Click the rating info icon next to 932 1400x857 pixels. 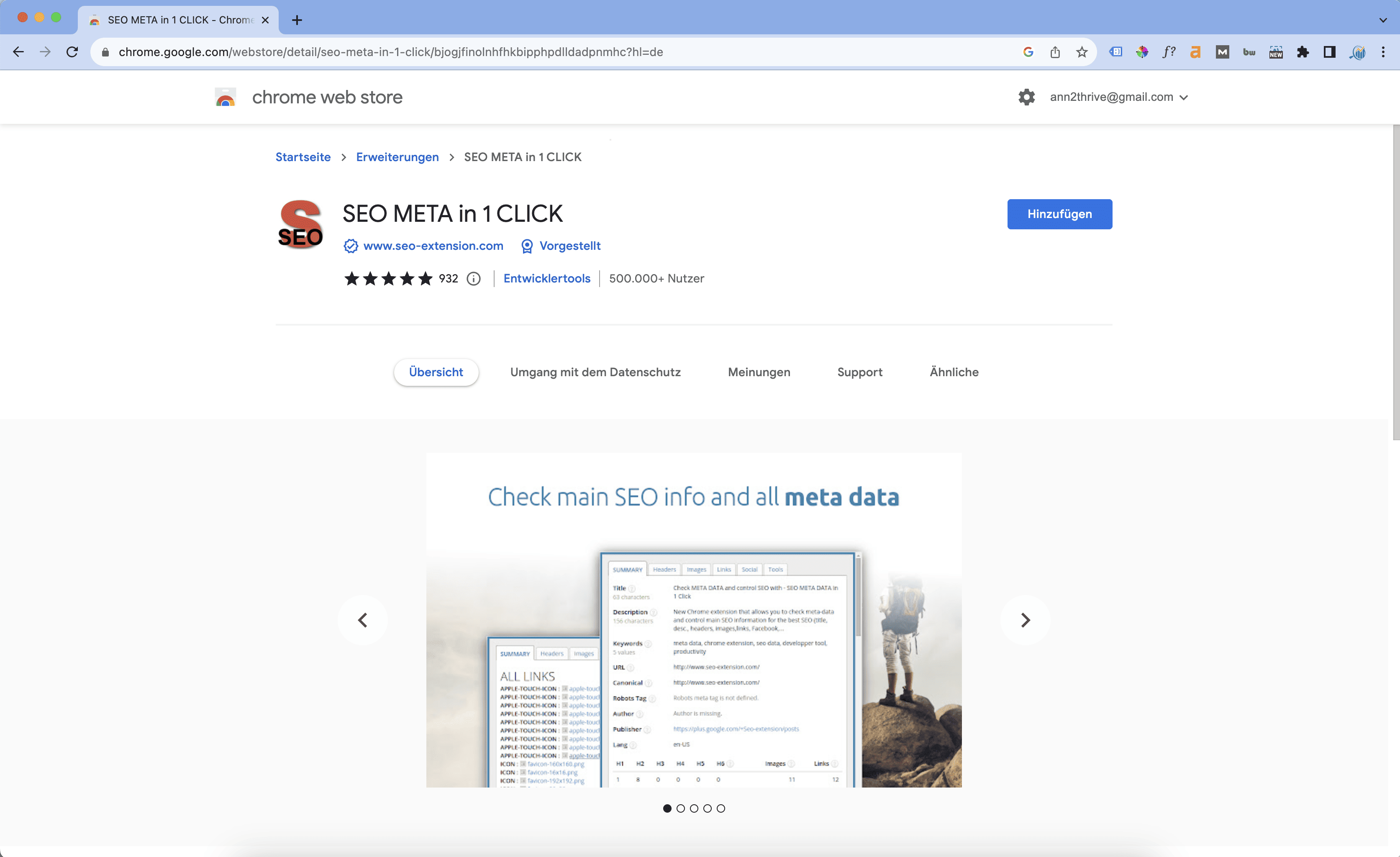pos(473,278)
